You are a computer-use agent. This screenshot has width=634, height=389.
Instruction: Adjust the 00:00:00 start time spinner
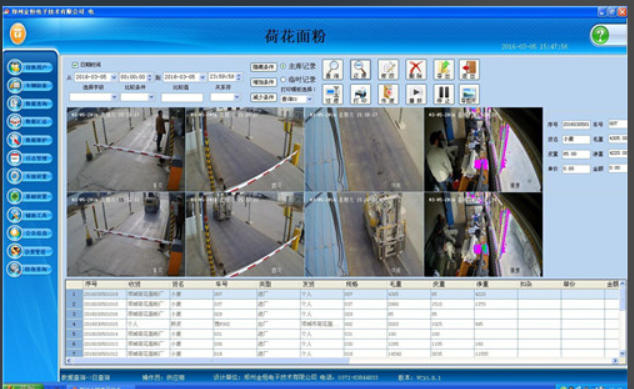(x=150, y=77)
